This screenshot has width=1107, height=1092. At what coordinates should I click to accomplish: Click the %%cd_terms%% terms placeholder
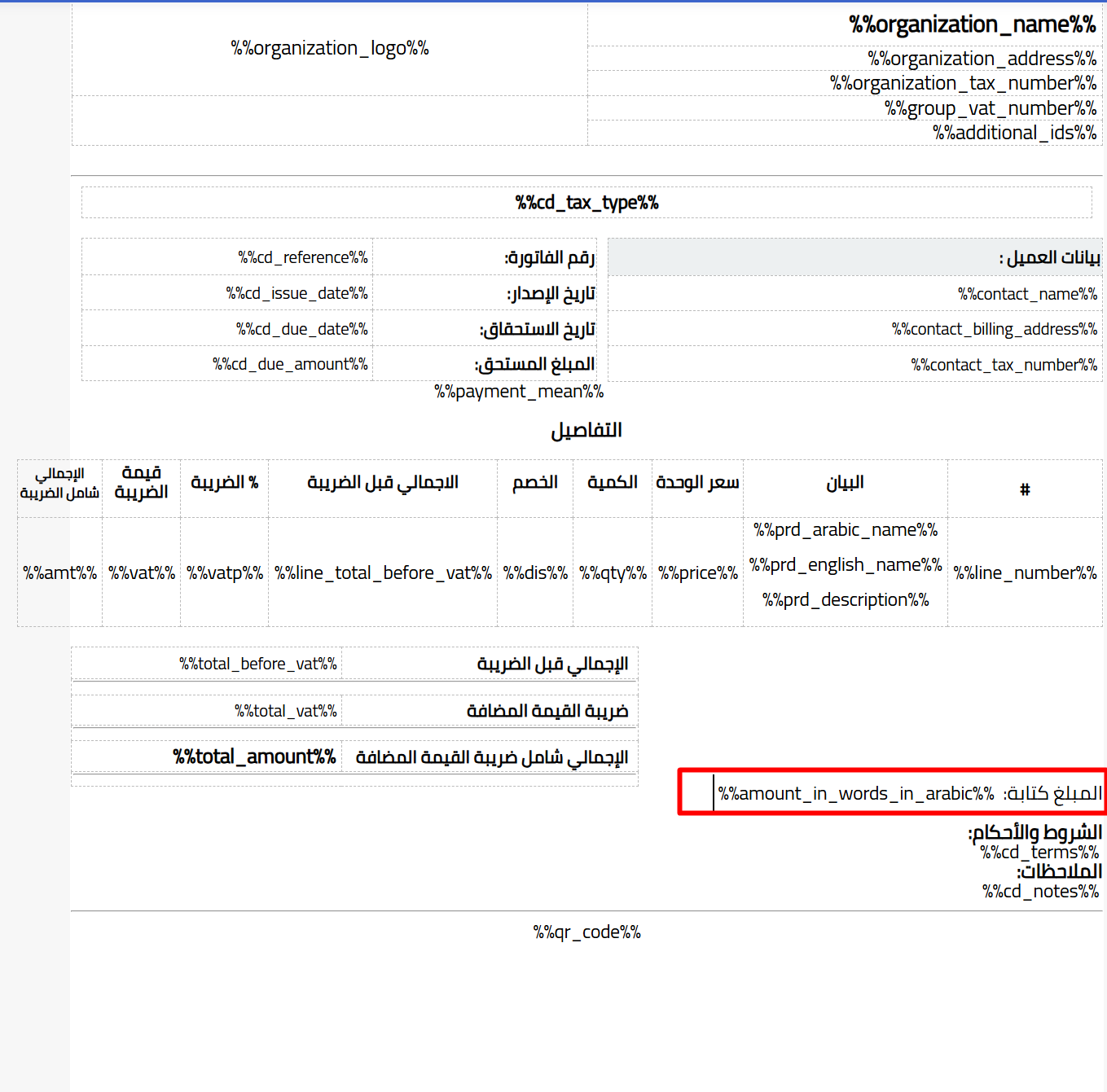point(1039,853)
